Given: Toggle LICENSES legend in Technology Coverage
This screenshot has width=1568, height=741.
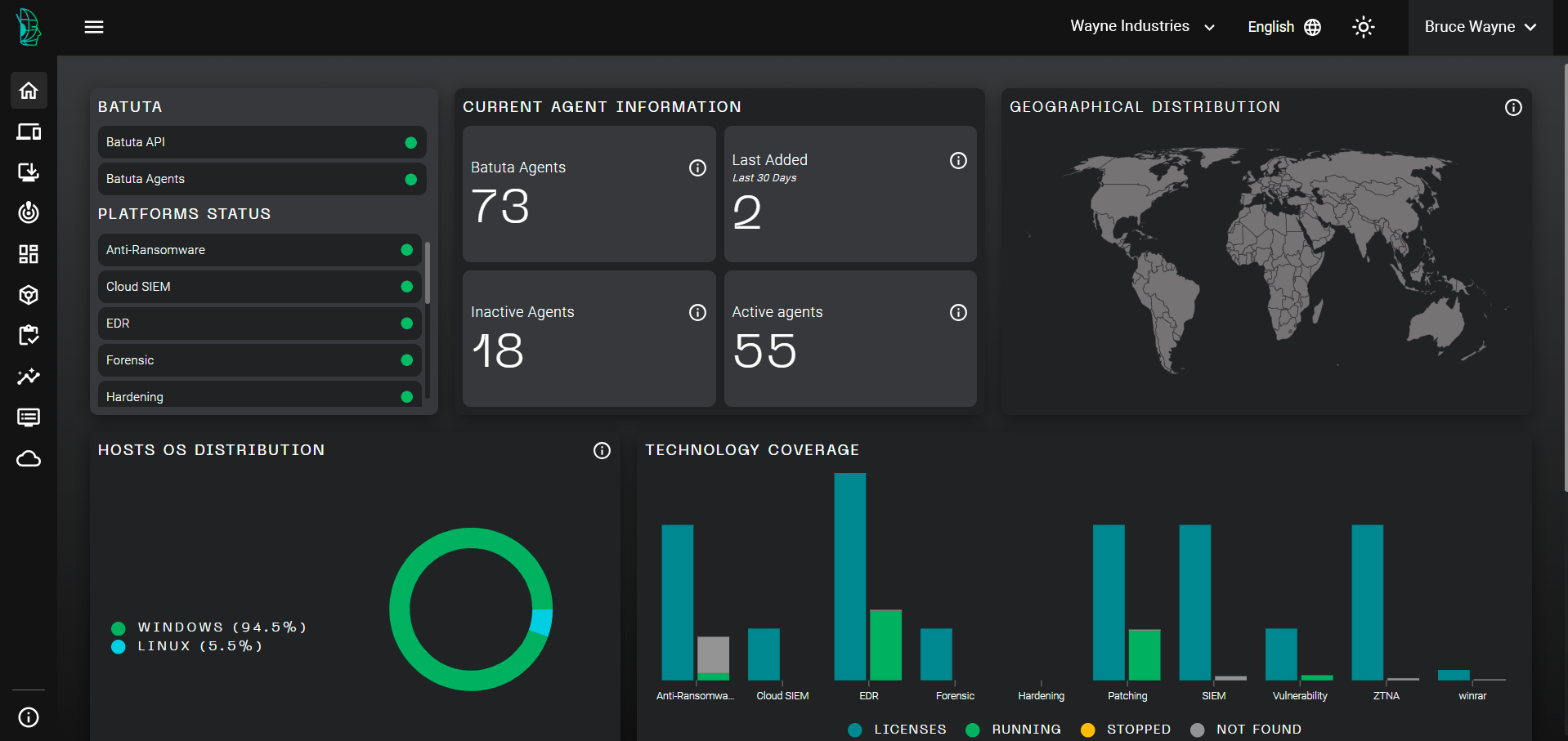Looking at the screenshot, I should 897,730.
